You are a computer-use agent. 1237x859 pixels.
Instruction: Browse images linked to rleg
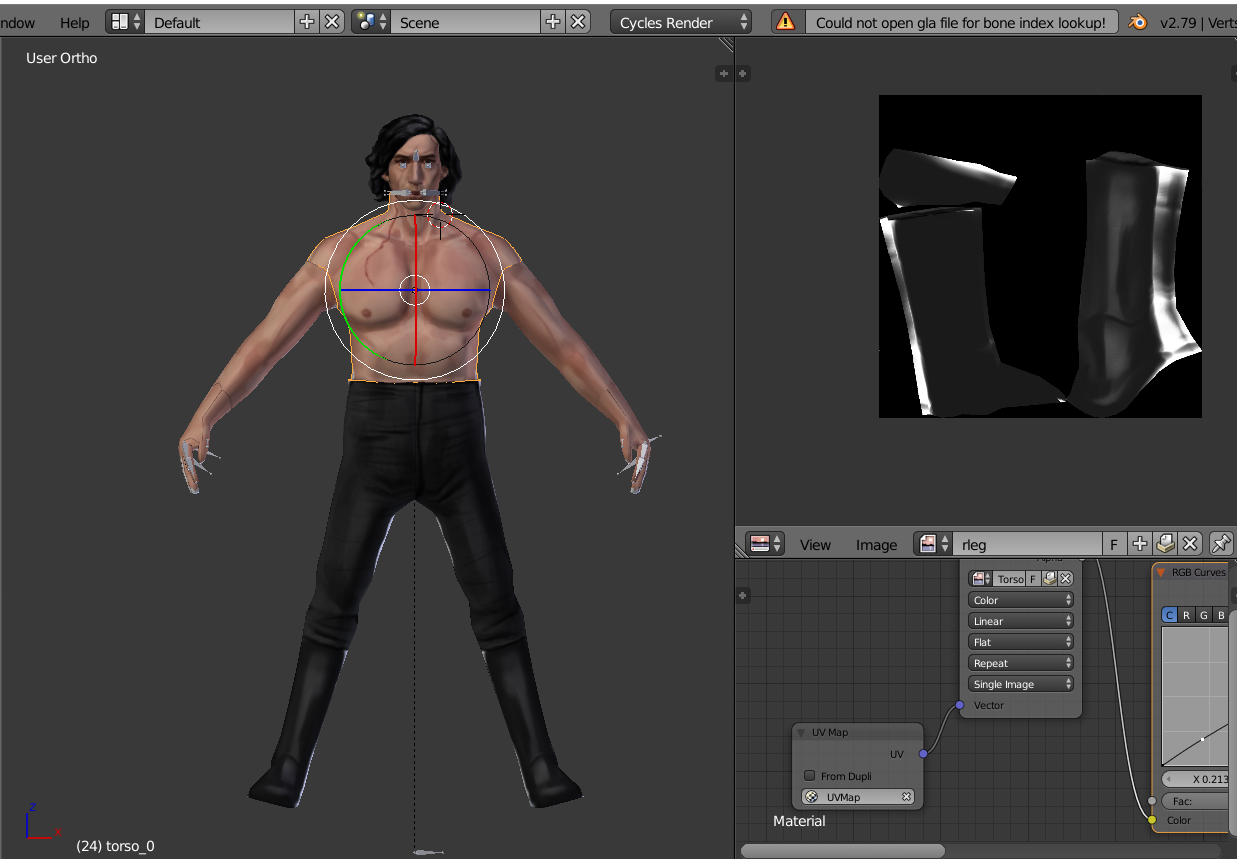coord(934,544)
